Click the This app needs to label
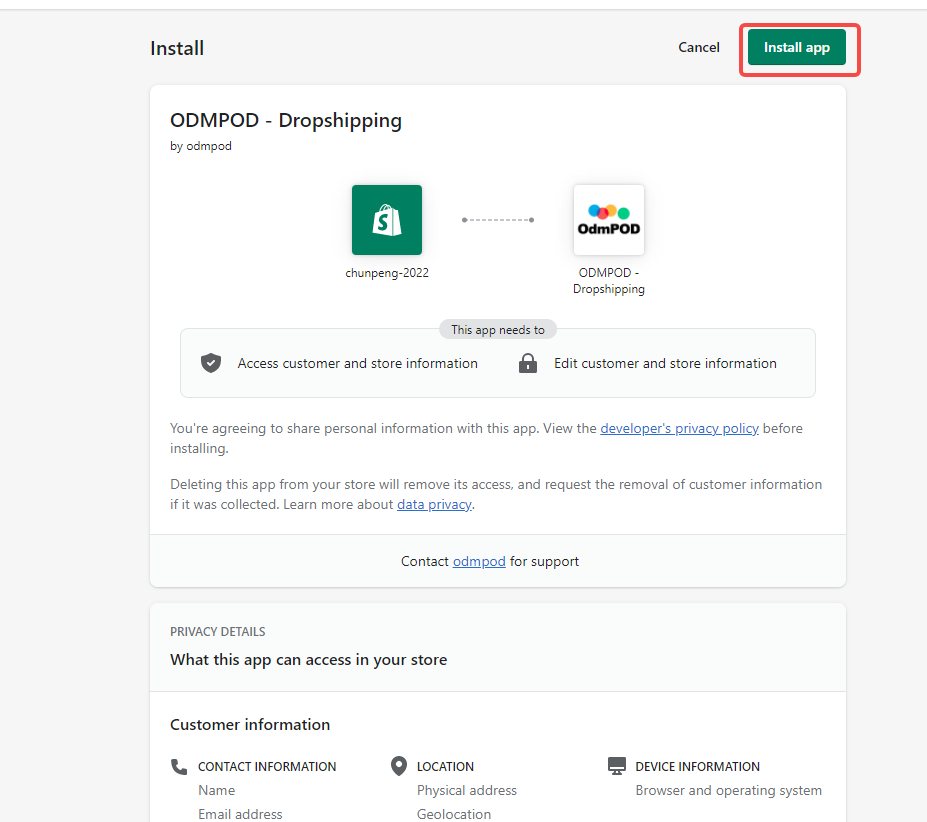 498,330
